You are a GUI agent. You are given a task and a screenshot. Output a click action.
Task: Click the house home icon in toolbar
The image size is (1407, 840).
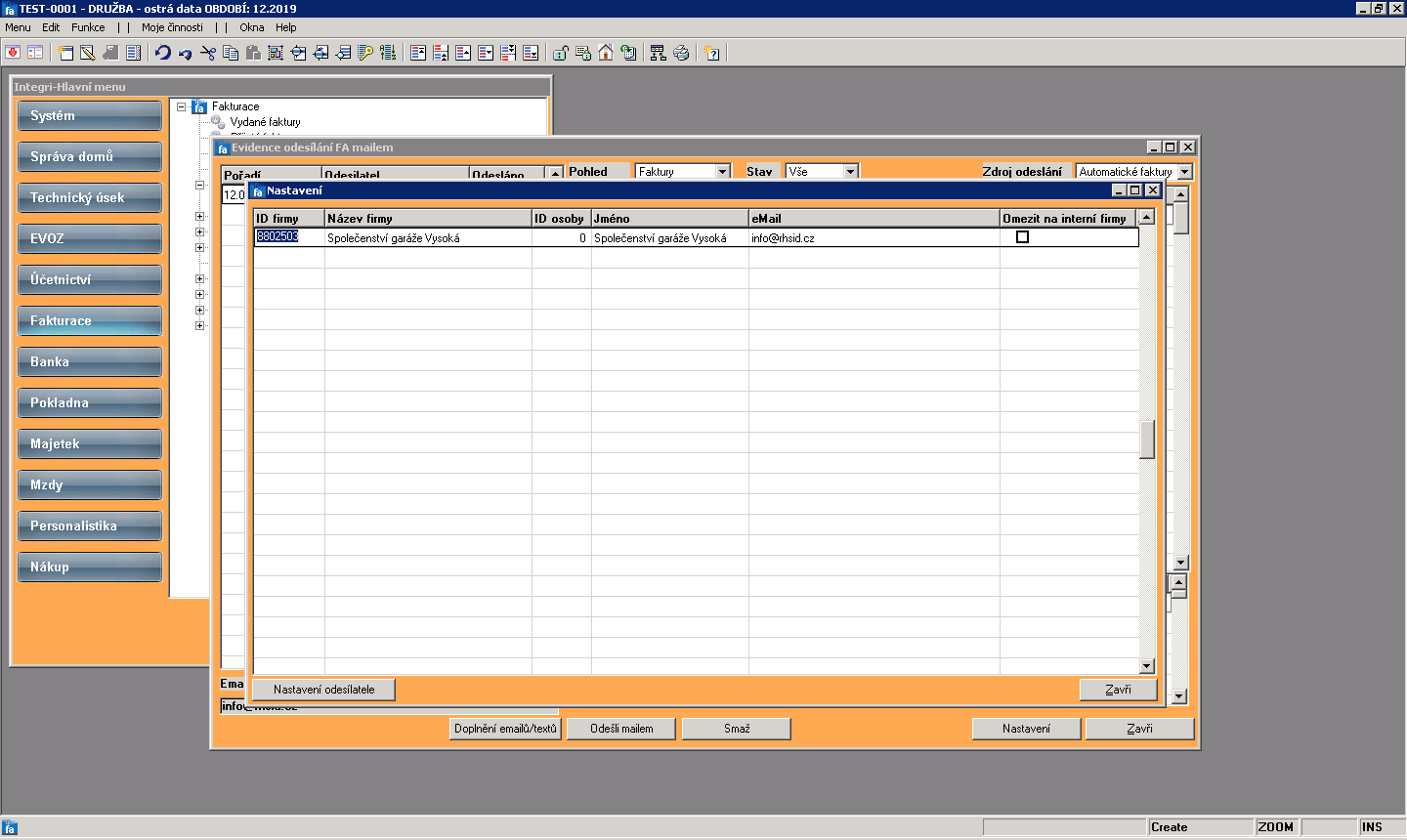[x=606, y=53]
